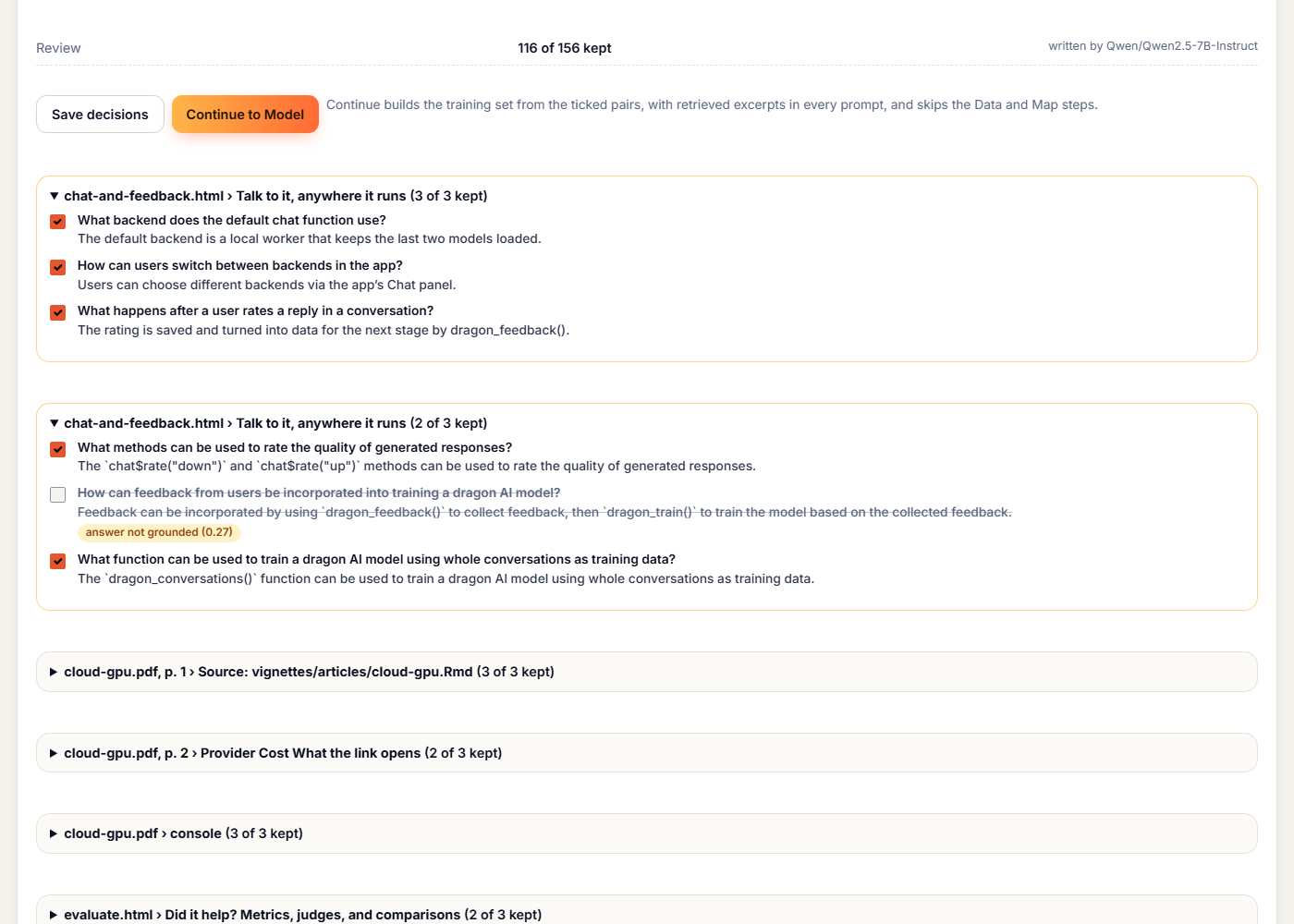Expand the cloud-gpu.pdf console section

pos(647,833)
